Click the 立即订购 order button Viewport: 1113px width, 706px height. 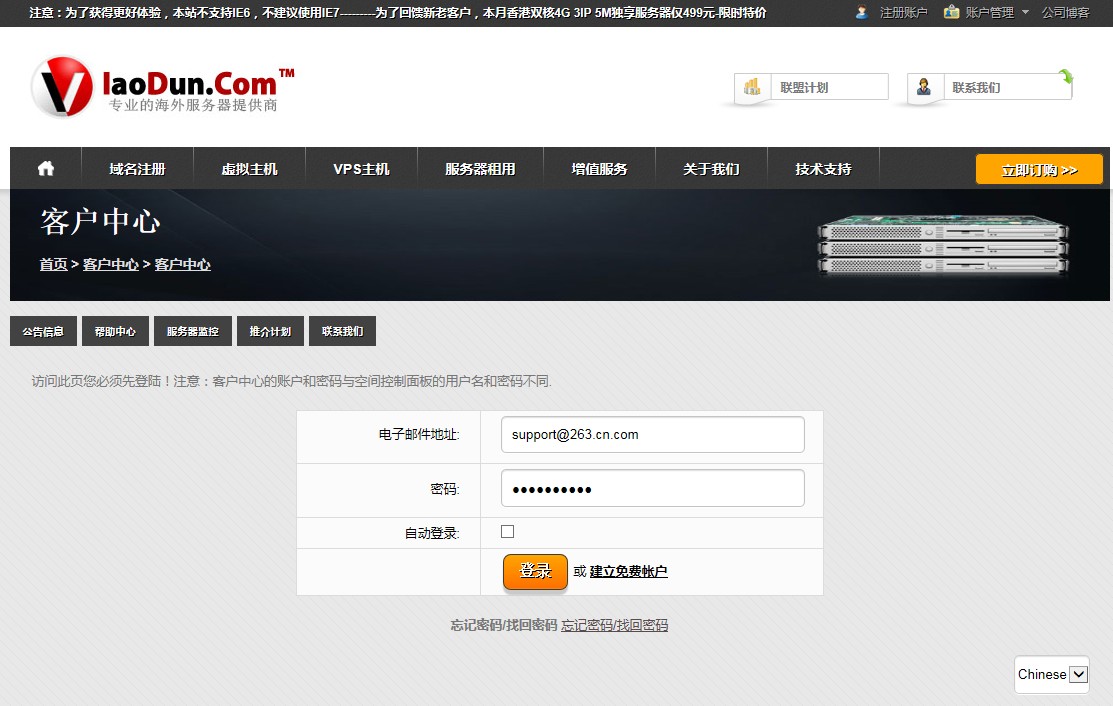(x=1039, y=170)
